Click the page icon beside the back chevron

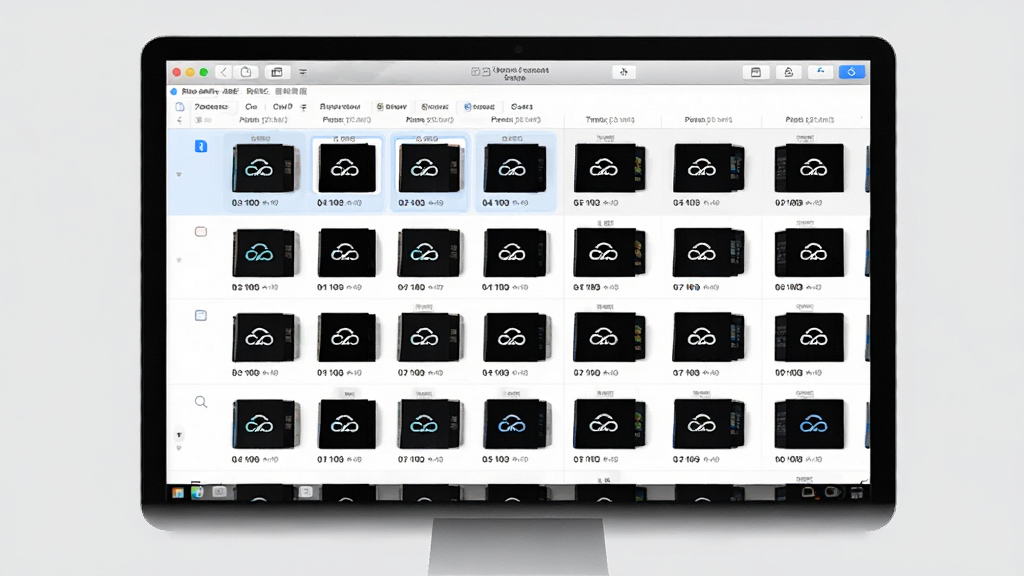[x=246, y=72]
